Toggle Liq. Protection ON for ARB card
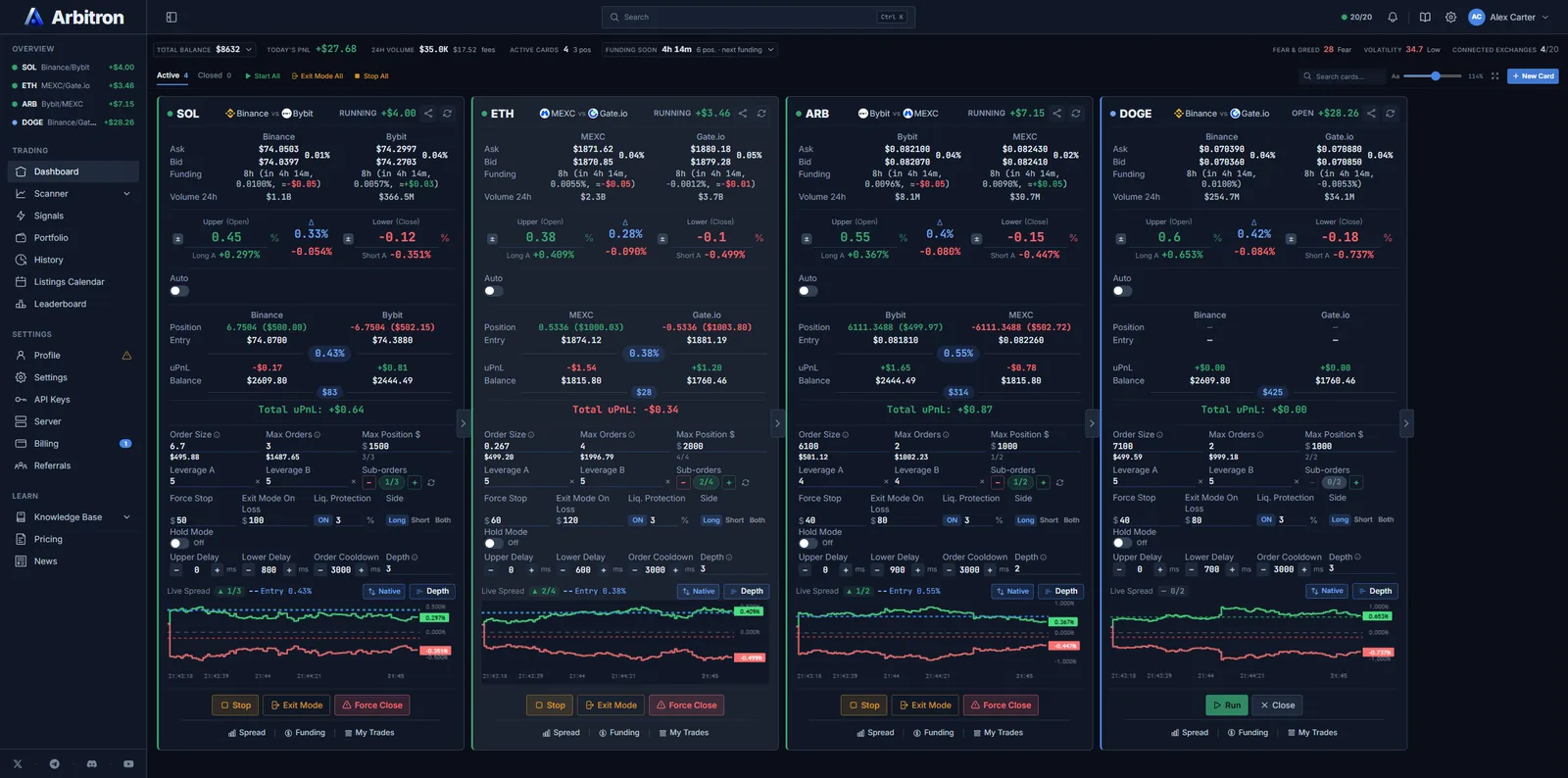This screenshot has height=778, width=1568. coord(952,520)
